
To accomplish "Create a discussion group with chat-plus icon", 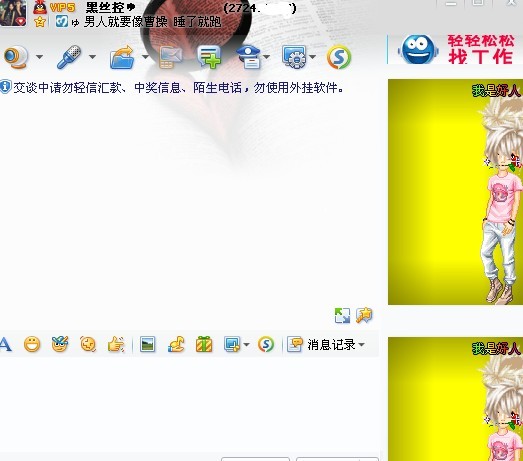I will tap(209, 57).
